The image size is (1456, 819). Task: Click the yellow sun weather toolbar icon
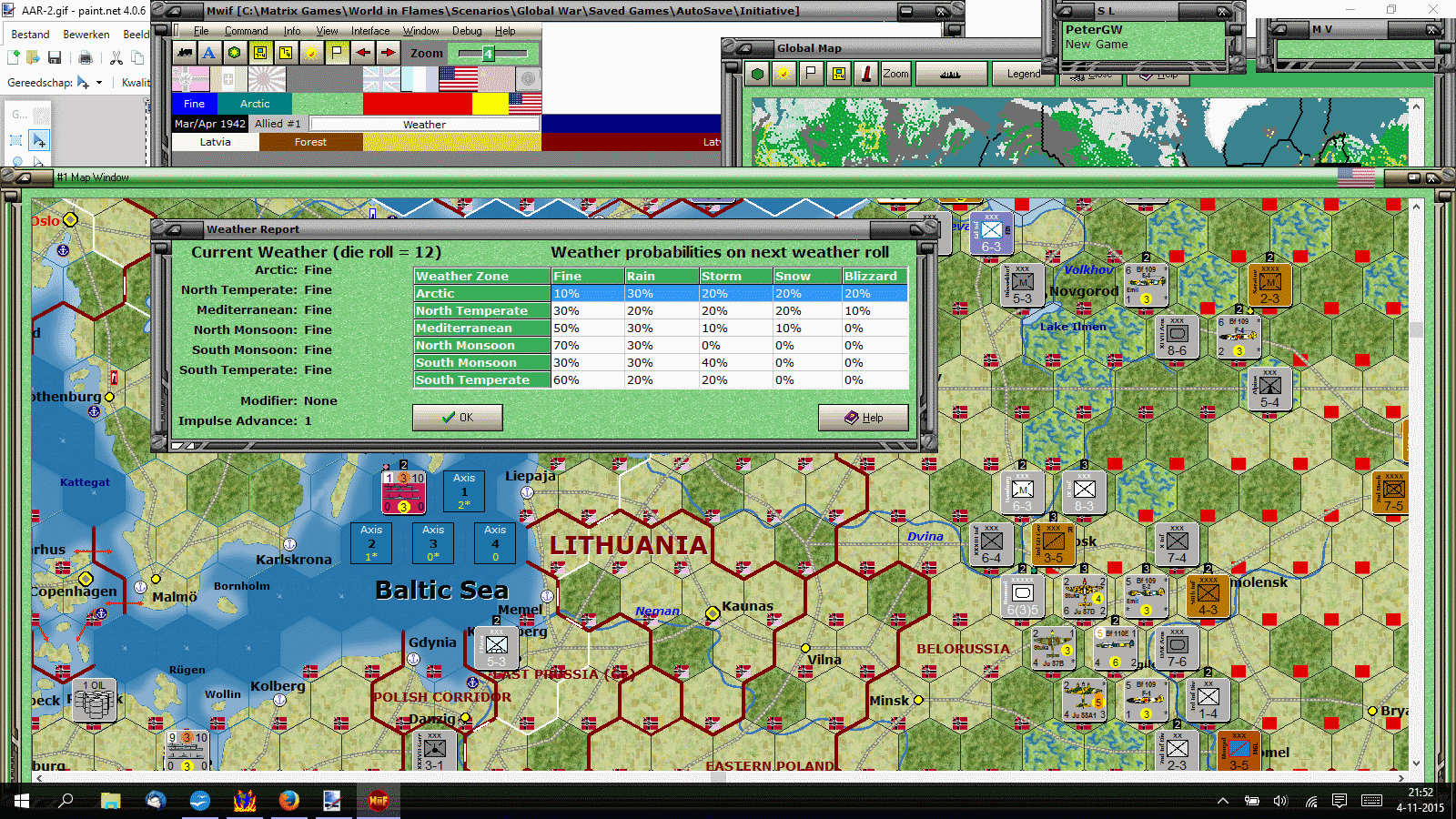[311, 53]
